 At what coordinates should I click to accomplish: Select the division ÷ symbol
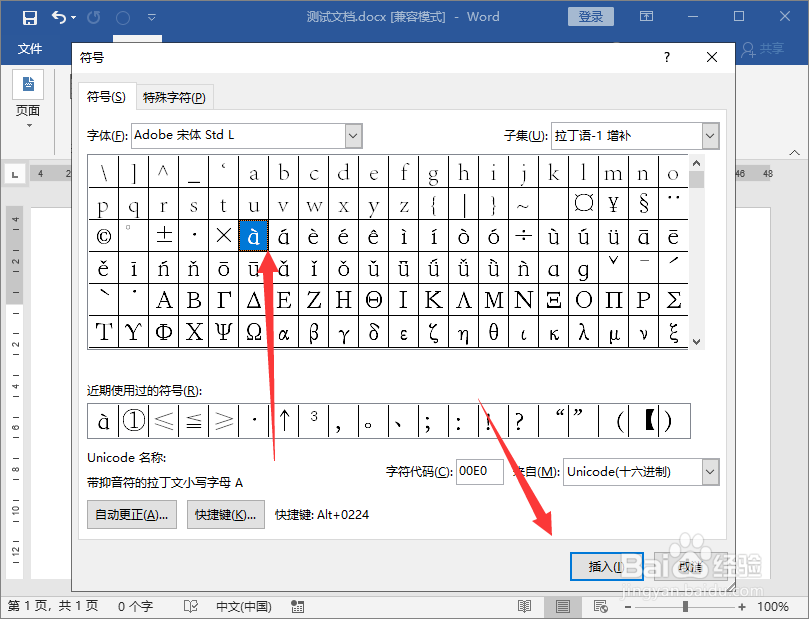click(523, 236)
